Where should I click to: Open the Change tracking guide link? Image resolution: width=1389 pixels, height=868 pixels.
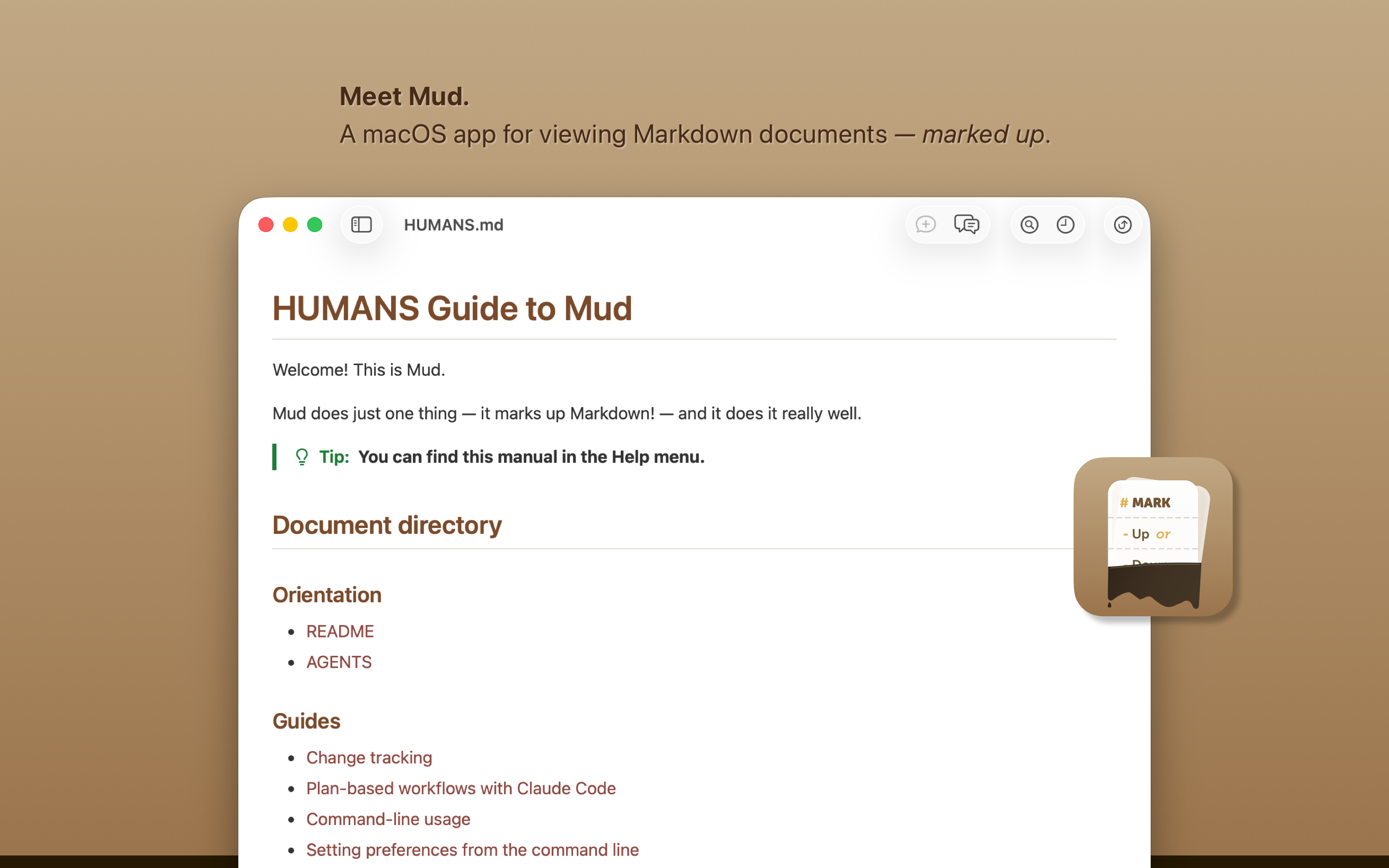tap(369, 758)
